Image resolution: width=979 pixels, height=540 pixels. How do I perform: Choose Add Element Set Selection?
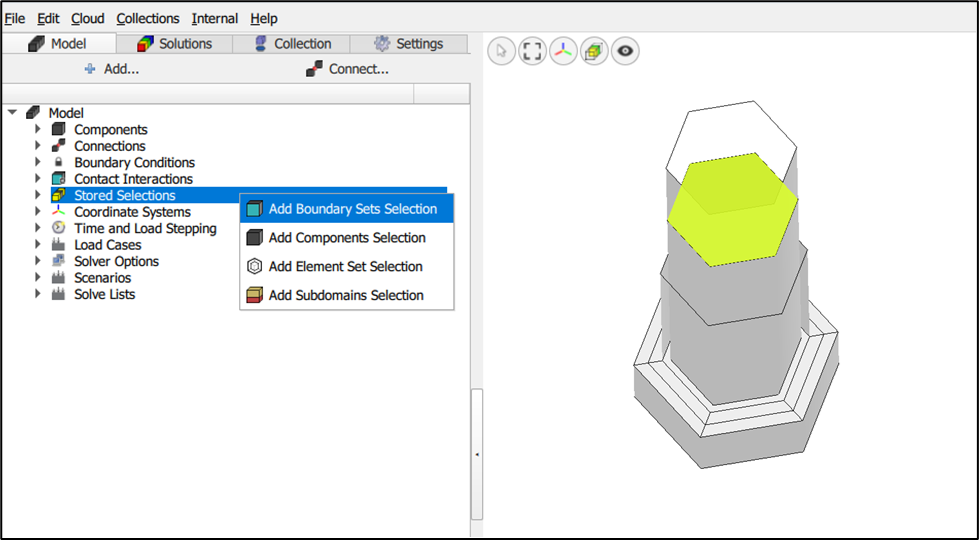tap(347, 267)
